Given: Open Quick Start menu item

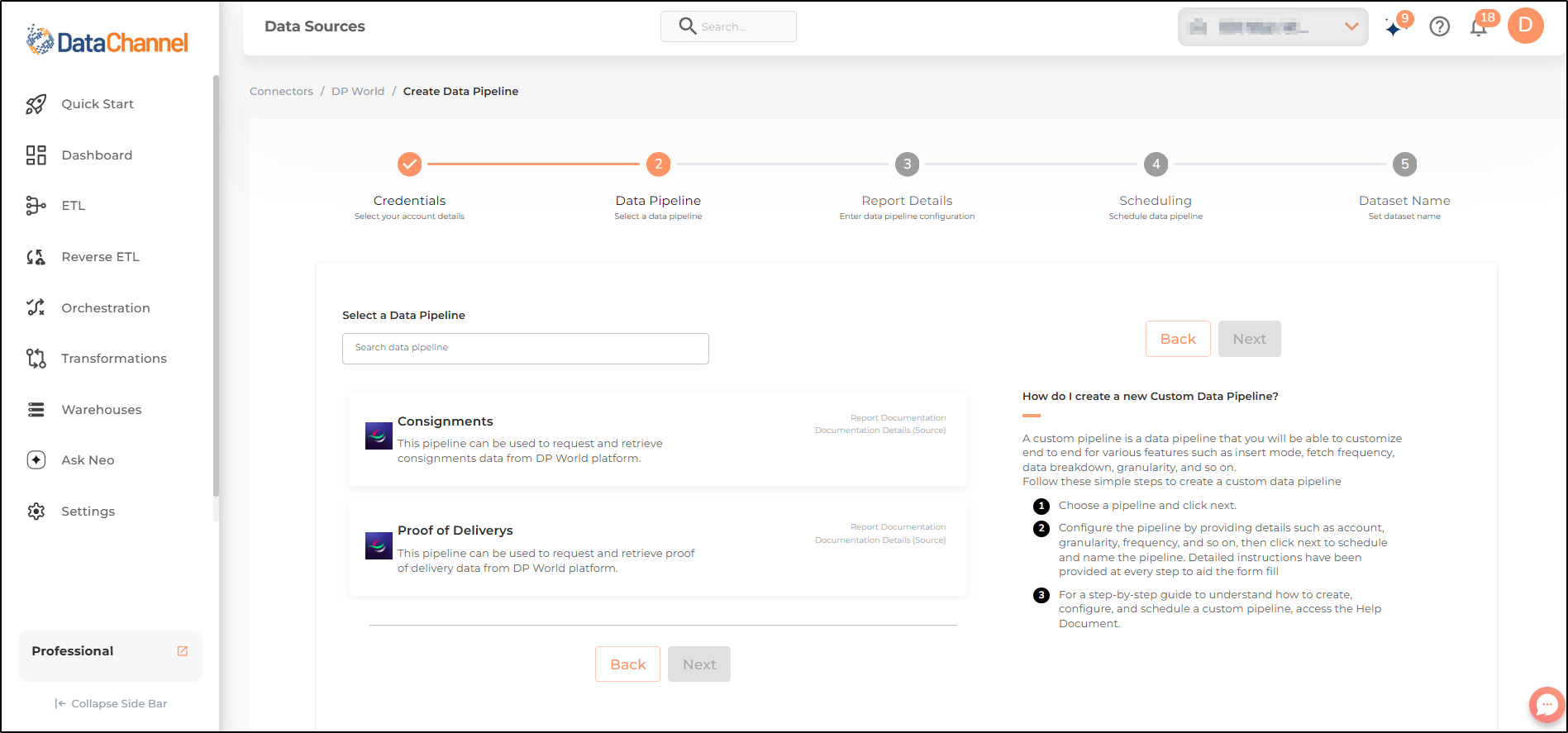Looking at the screenshot, I should [98, 104].
